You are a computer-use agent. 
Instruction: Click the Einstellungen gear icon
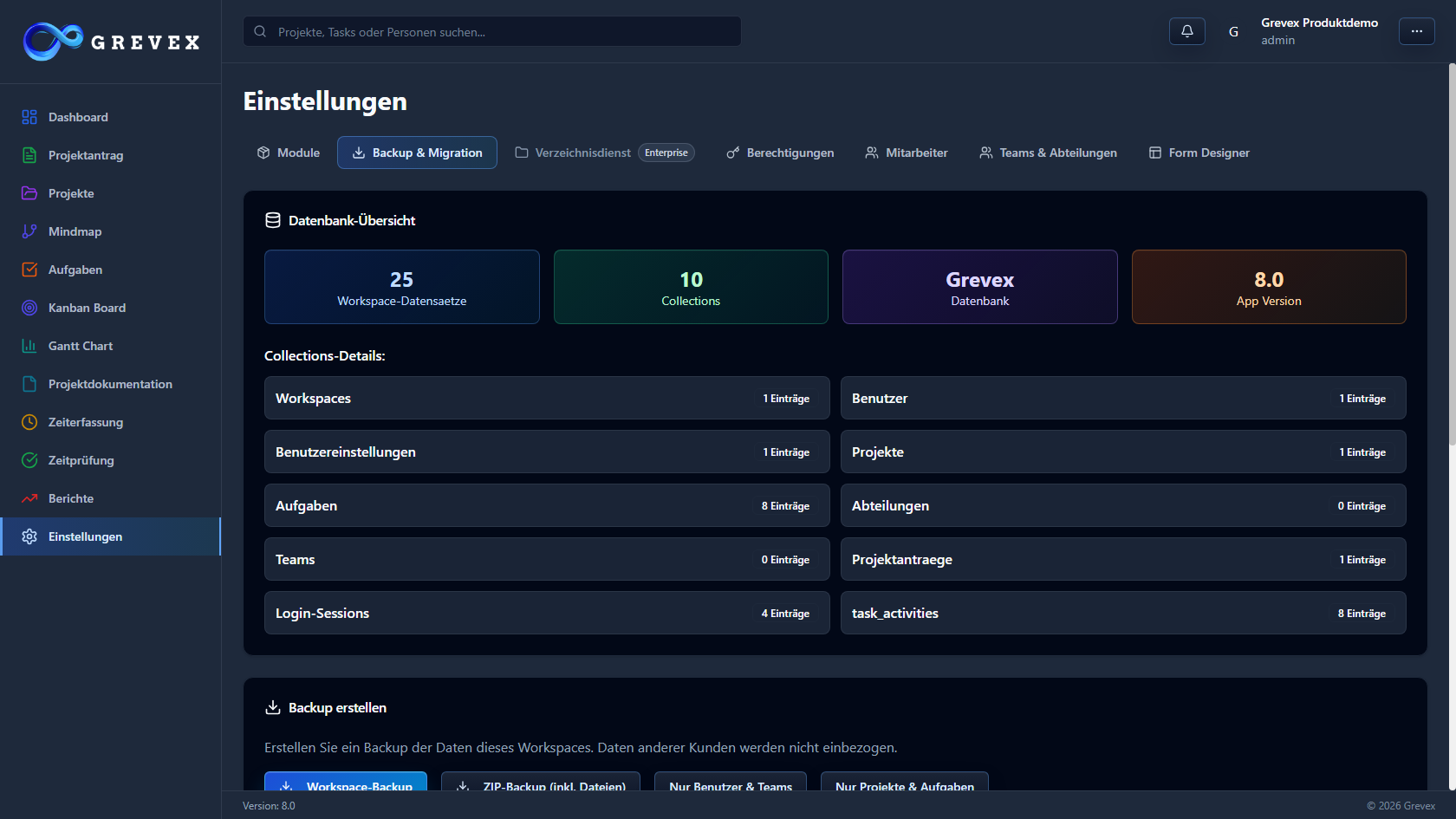(x=29, y=536)
